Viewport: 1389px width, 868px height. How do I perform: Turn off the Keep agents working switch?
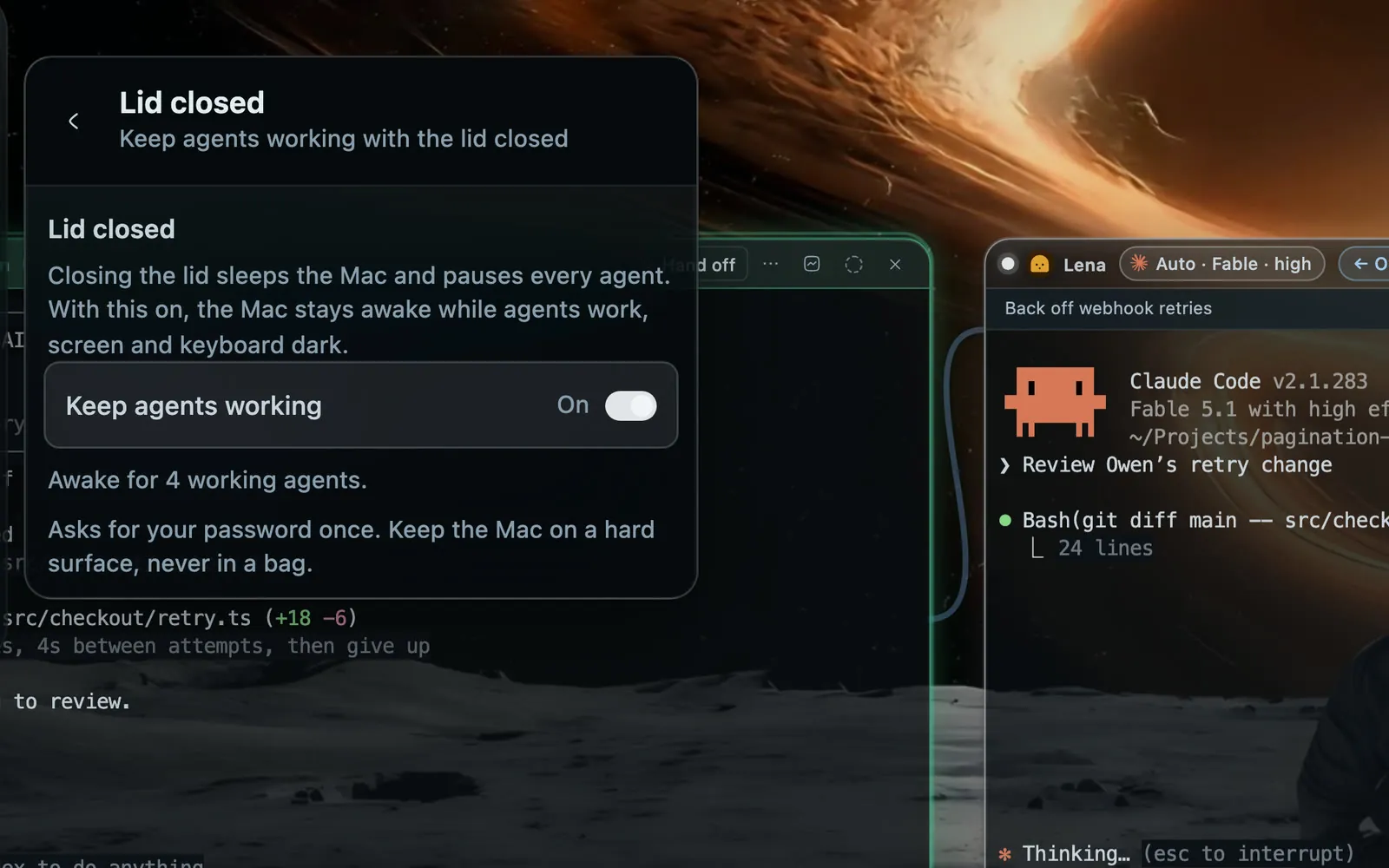(x=630, y=405)
